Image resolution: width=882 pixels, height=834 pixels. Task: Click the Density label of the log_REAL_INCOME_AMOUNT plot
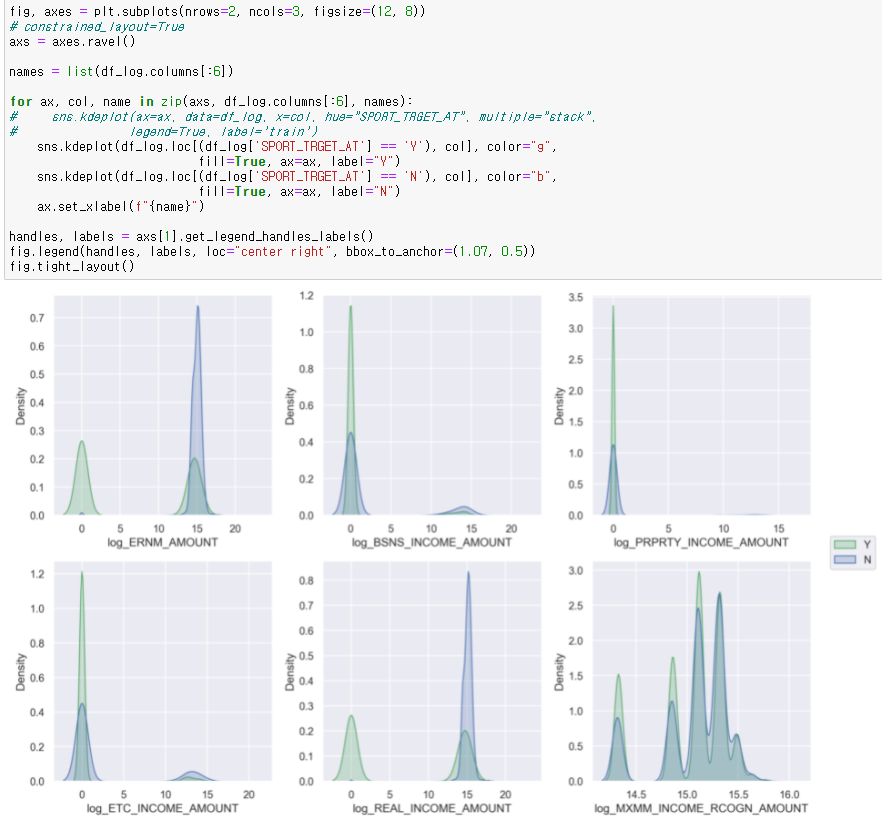pos(290,672)
